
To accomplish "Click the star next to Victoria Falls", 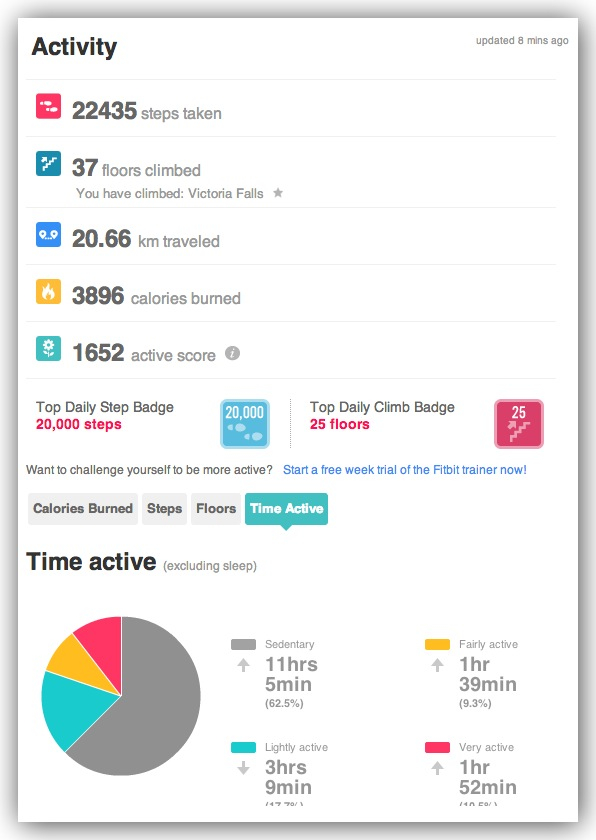I will point(278,192).
